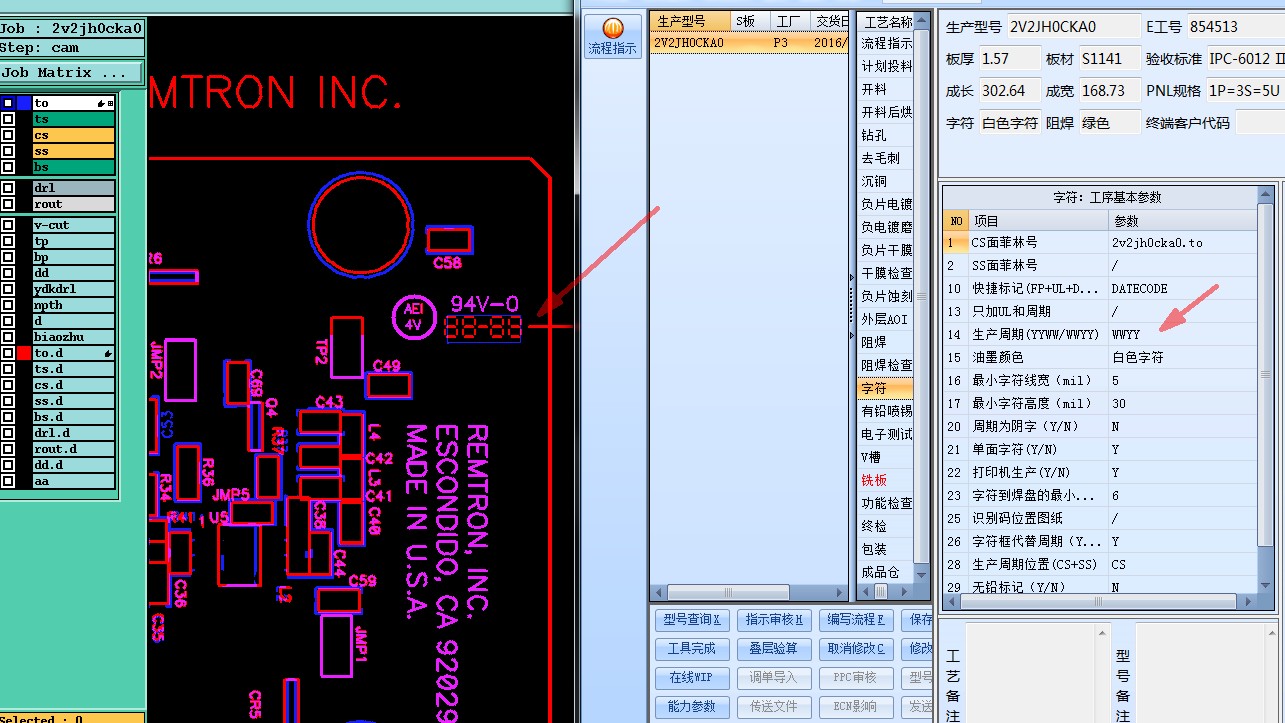Click the blue color box of layer 'to'

pyautogui.click(x=24, y=103)
